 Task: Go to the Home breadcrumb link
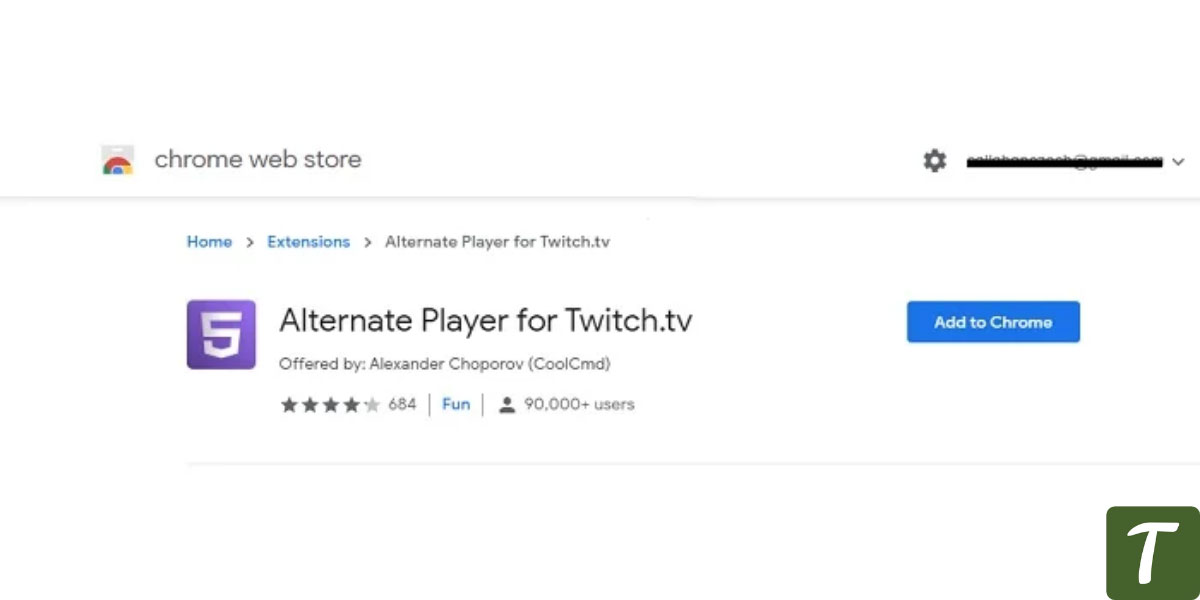[209, 242]
